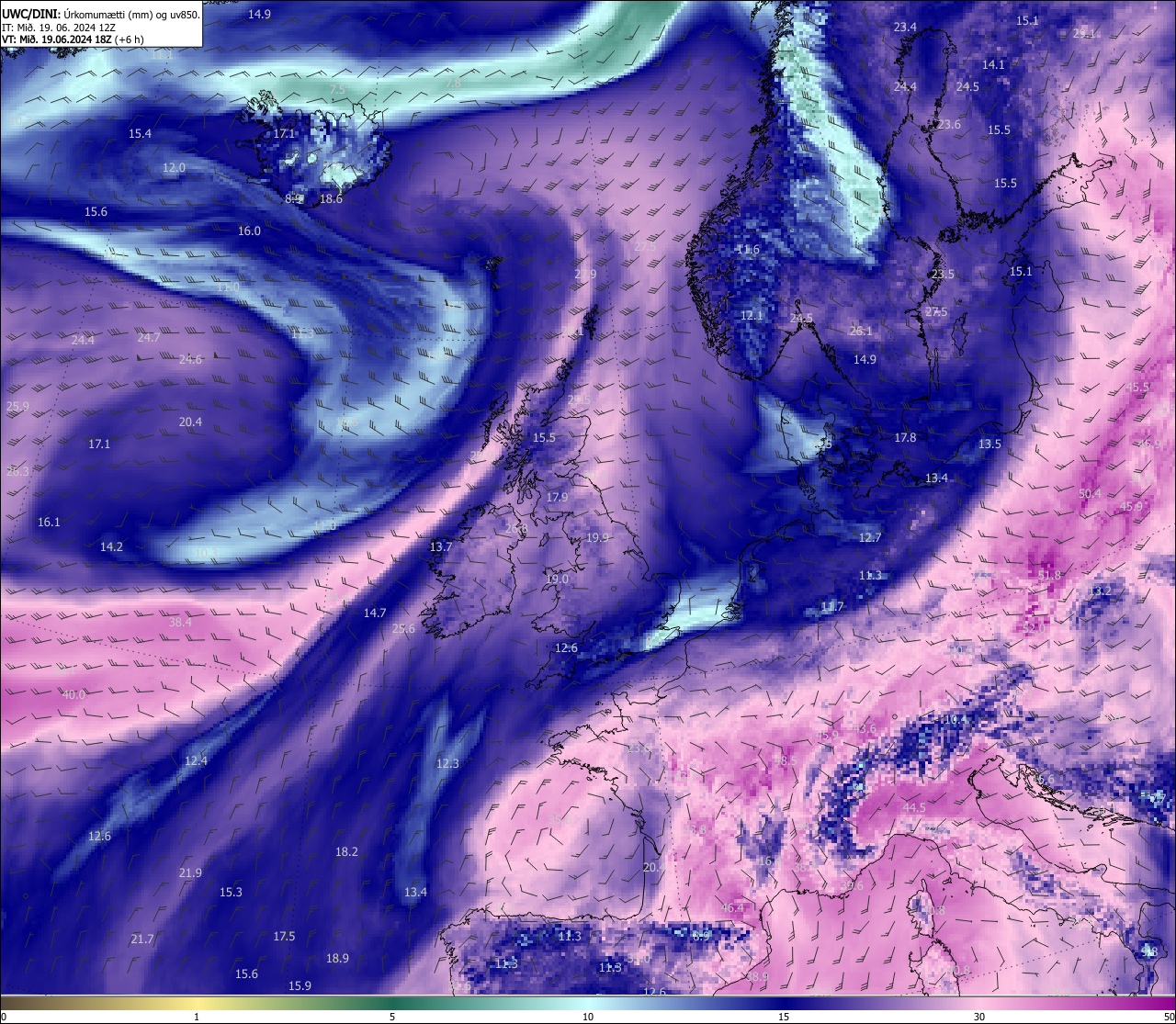Click the 15.4 value west of Iceland
The height and width of the screenshot is (1024, 1176).
click(140, 134)
